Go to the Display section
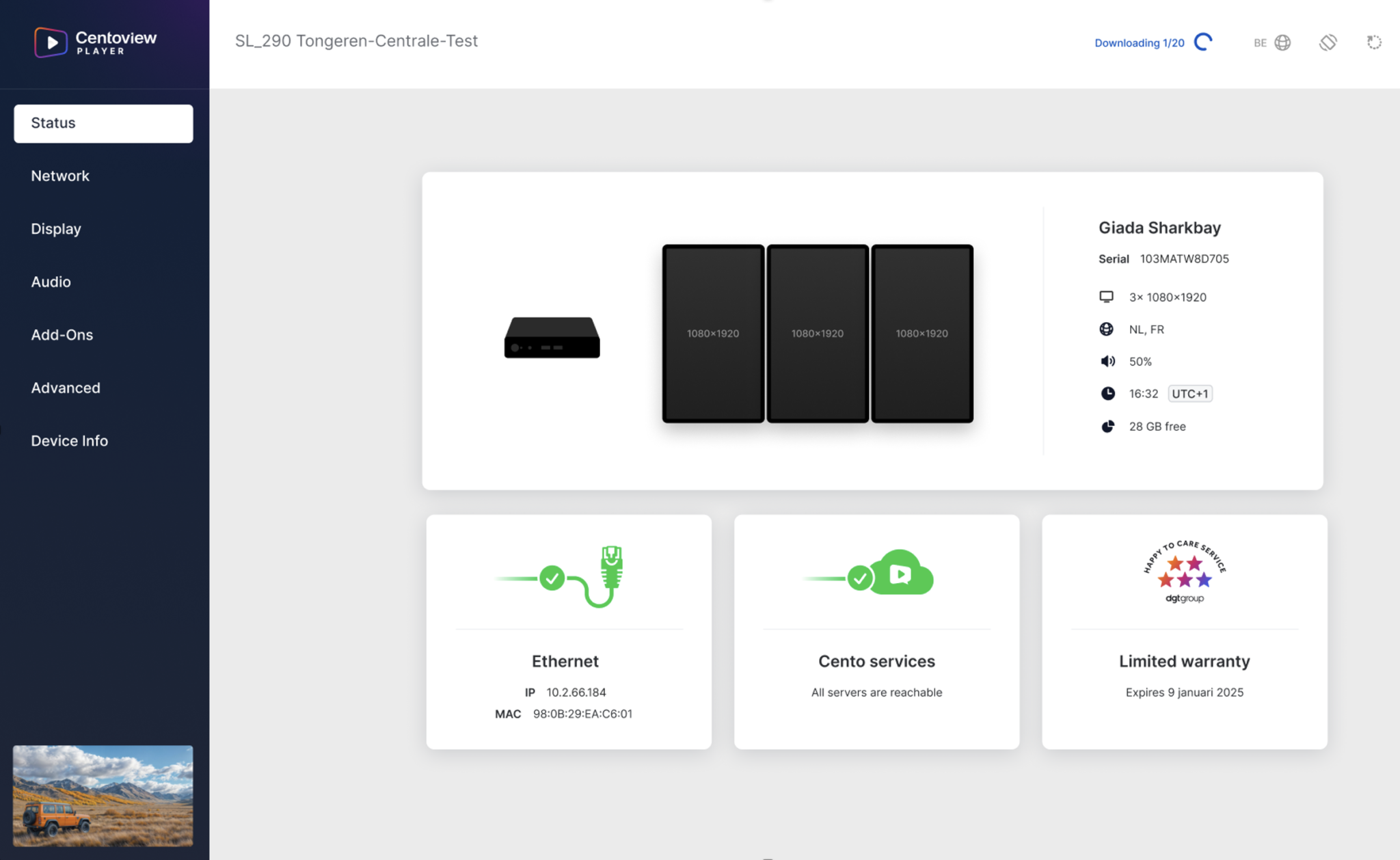The width and height of the screenshot is (1400, 860). 56,229
